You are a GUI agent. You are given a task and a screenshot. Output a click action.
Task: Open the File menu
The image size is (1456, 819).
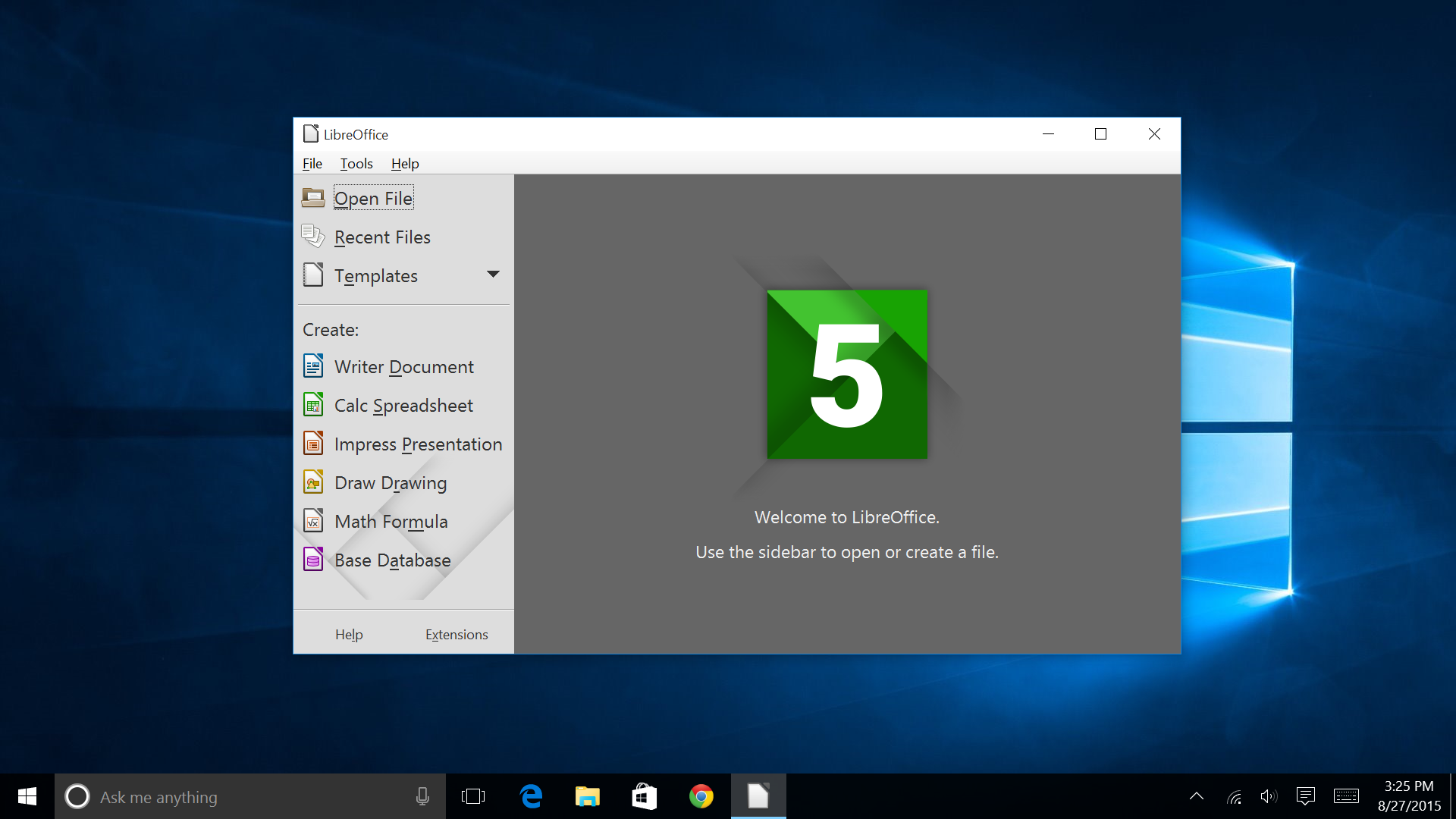[x=312, y=163]
